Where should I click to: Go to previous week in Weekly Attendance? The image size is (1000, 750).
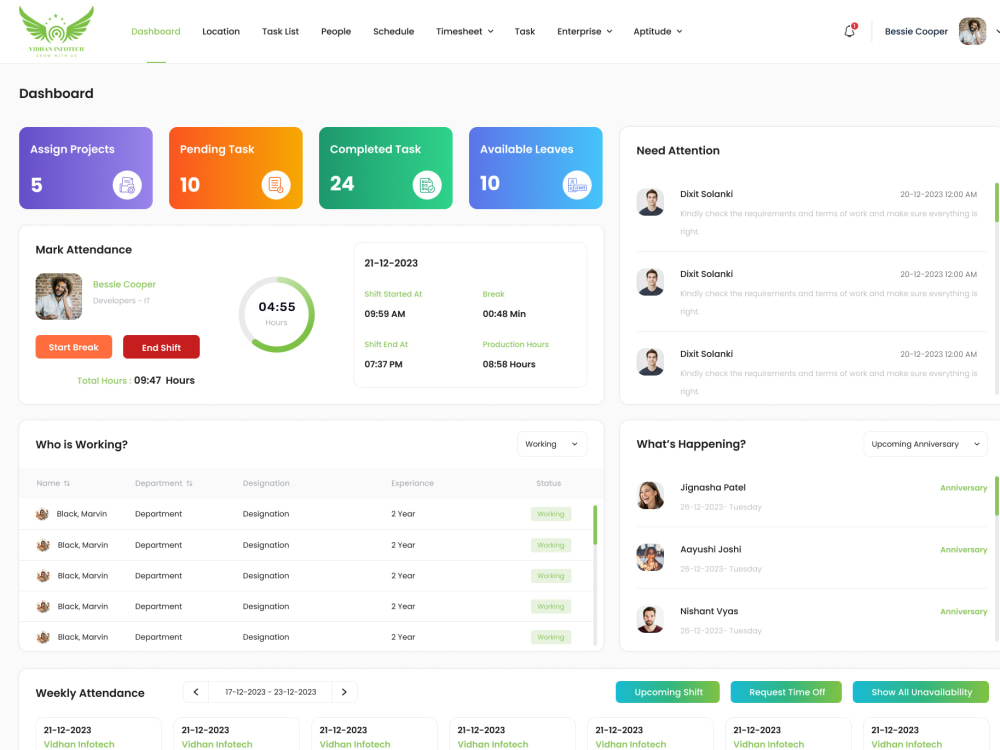196,692
